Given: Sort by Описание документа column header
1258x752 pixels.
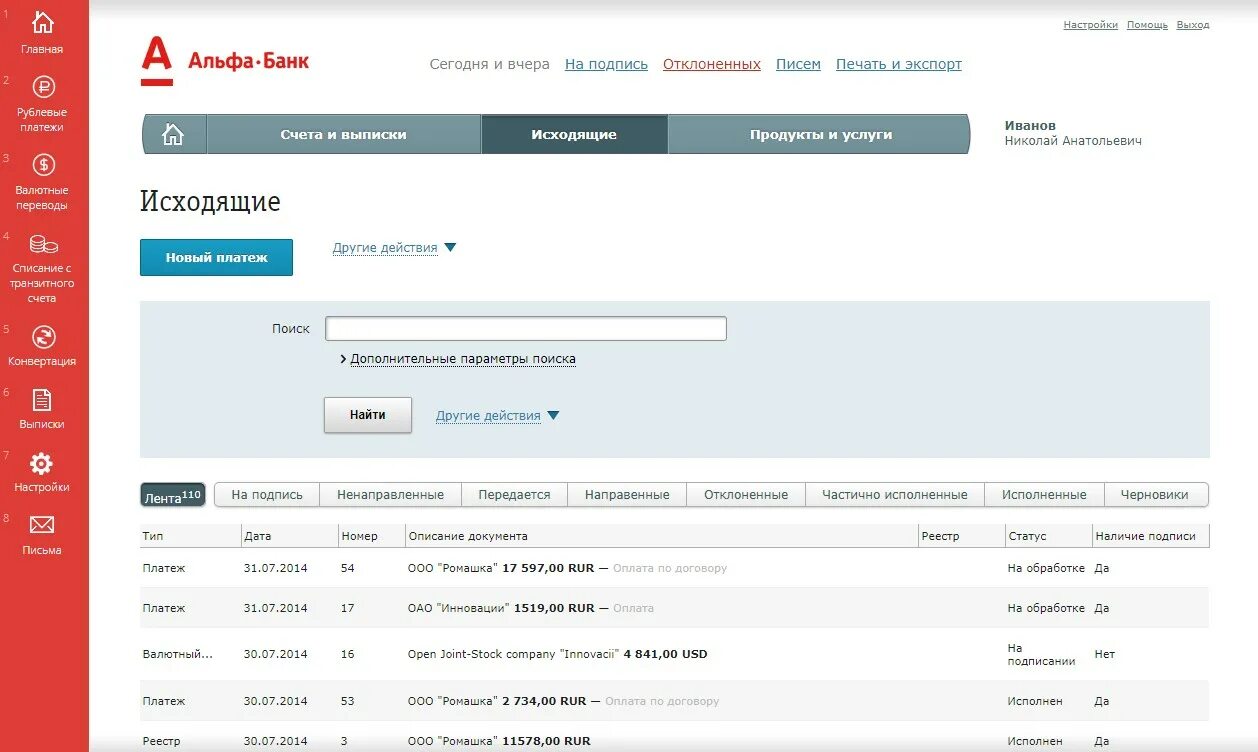Looking at the screenshot, I should point(662,536).
